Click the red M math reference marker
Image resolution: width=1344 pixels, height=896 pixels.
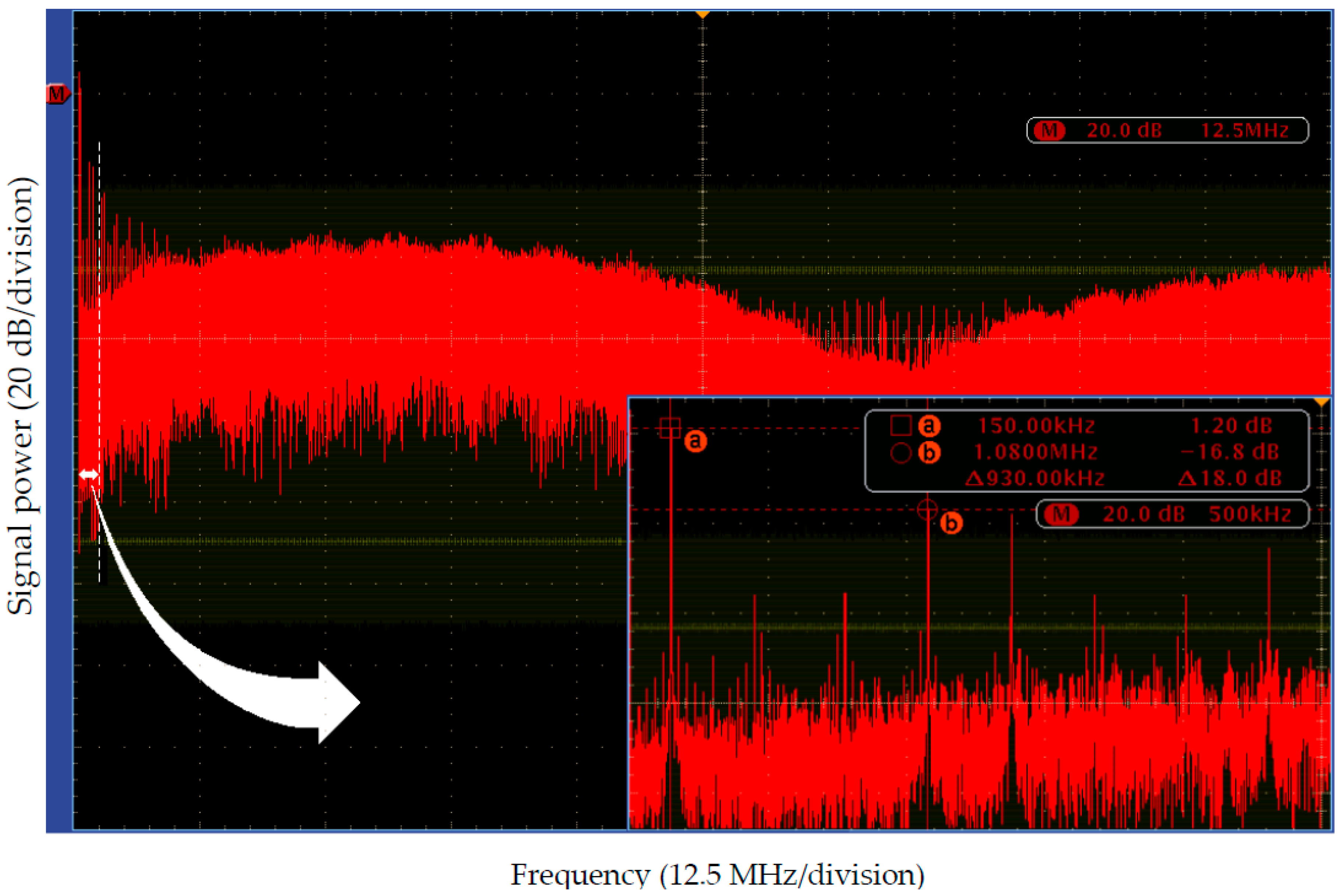(57, 94)
